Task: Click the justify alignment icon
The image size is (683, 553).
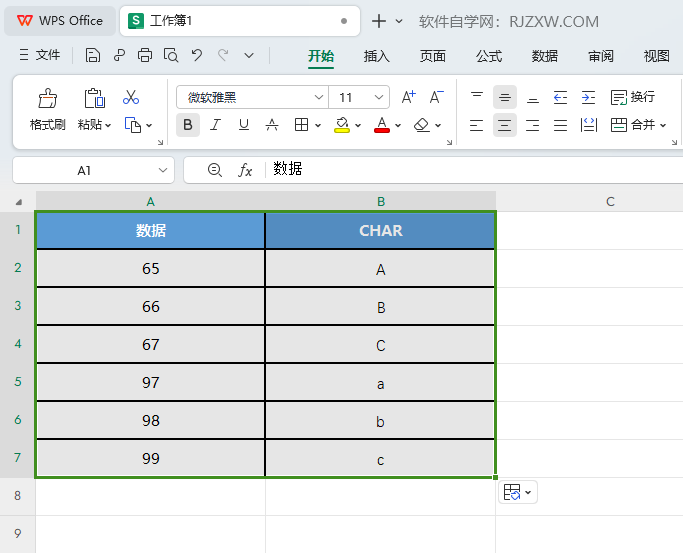Action: 560,125
